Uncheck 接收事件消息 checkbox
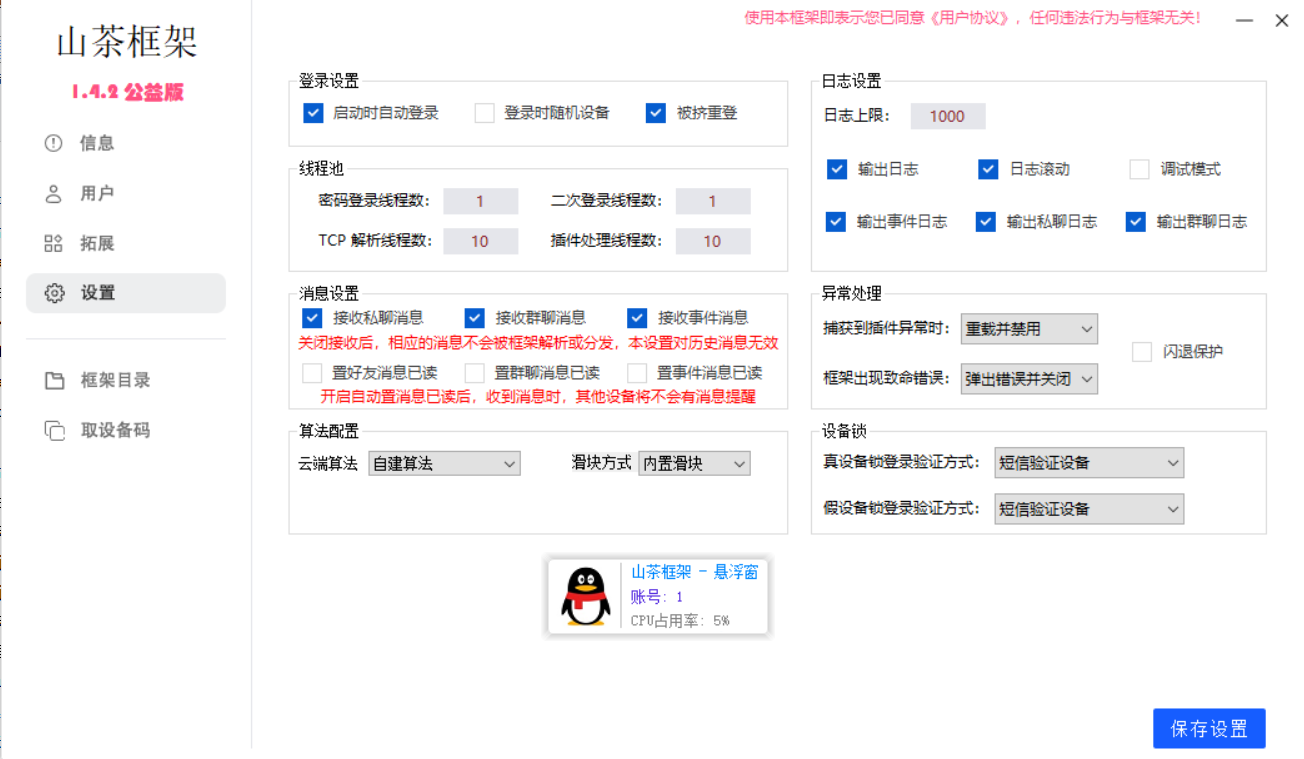1304x759 pixels. click(x=637, y=318)
